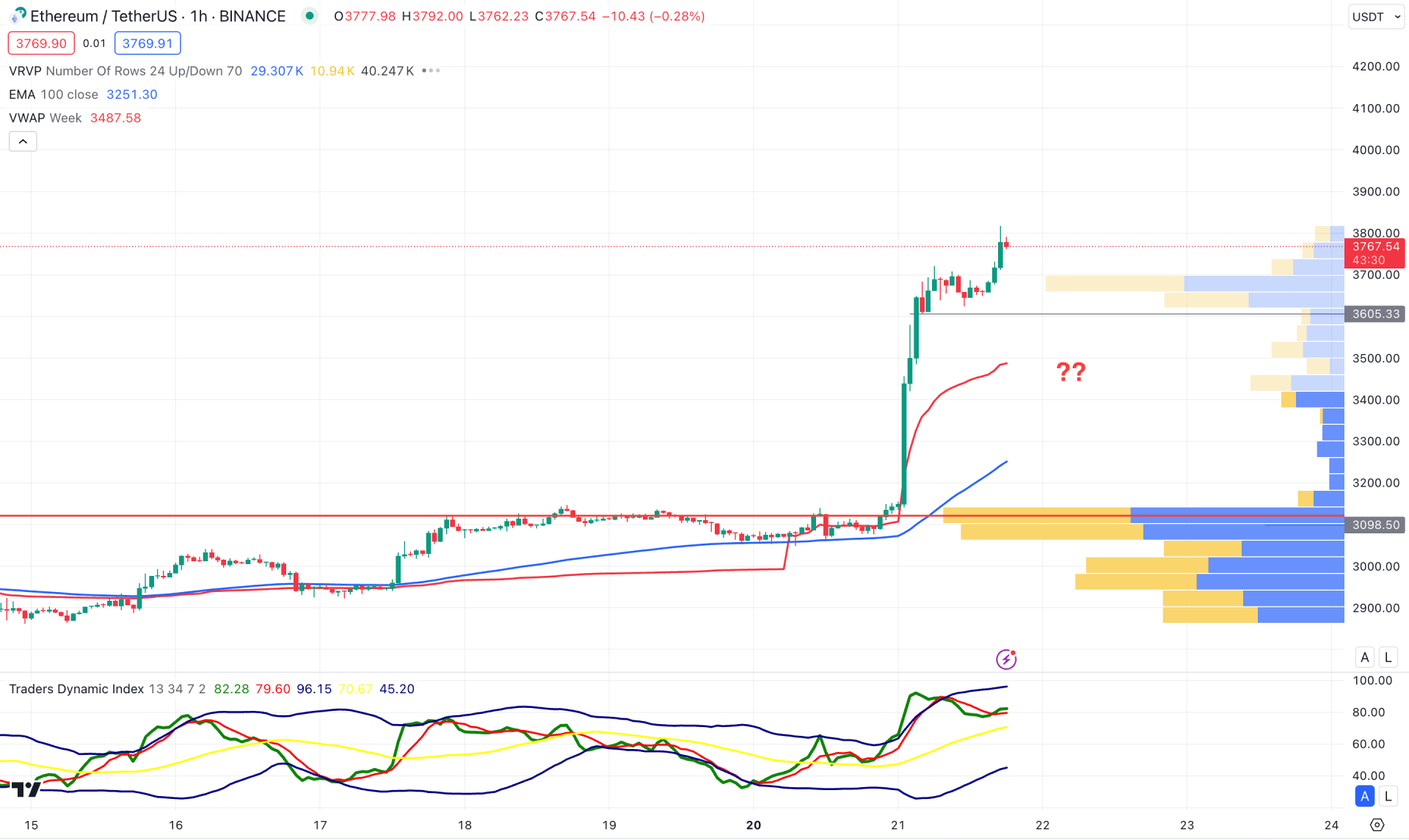Screen dimensions: 1409x840
Task: Open the VRVP indicator more options menu
Action: [x=432, y=70]
